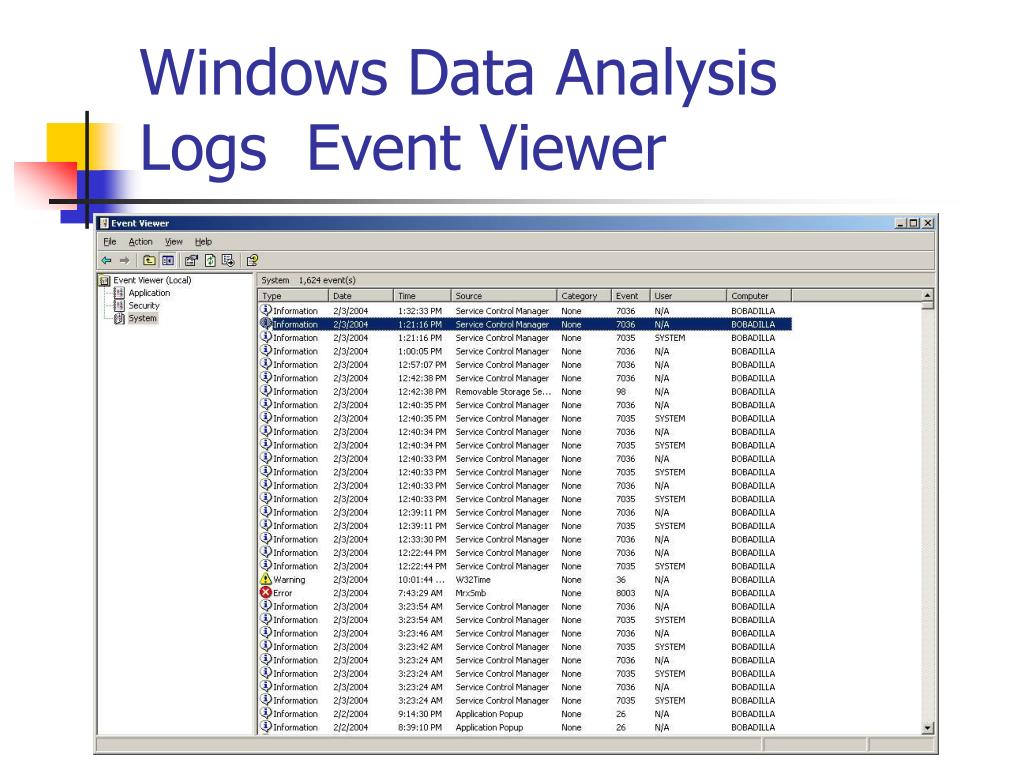Open the Properties toolbar icon

click(x=191, y=261)
